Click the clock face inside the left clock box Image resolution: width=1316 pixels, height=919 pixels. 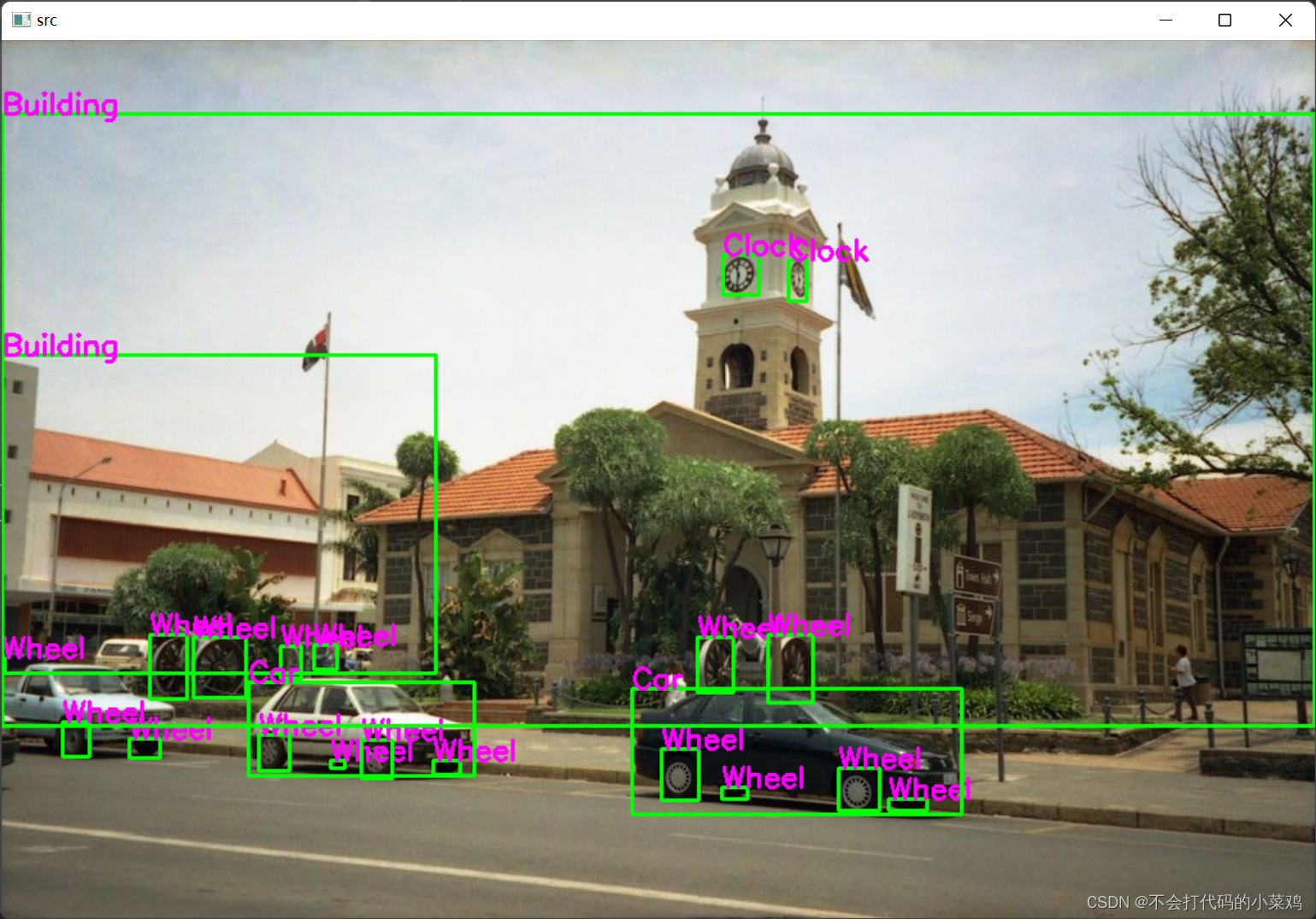tap(739, 275)
